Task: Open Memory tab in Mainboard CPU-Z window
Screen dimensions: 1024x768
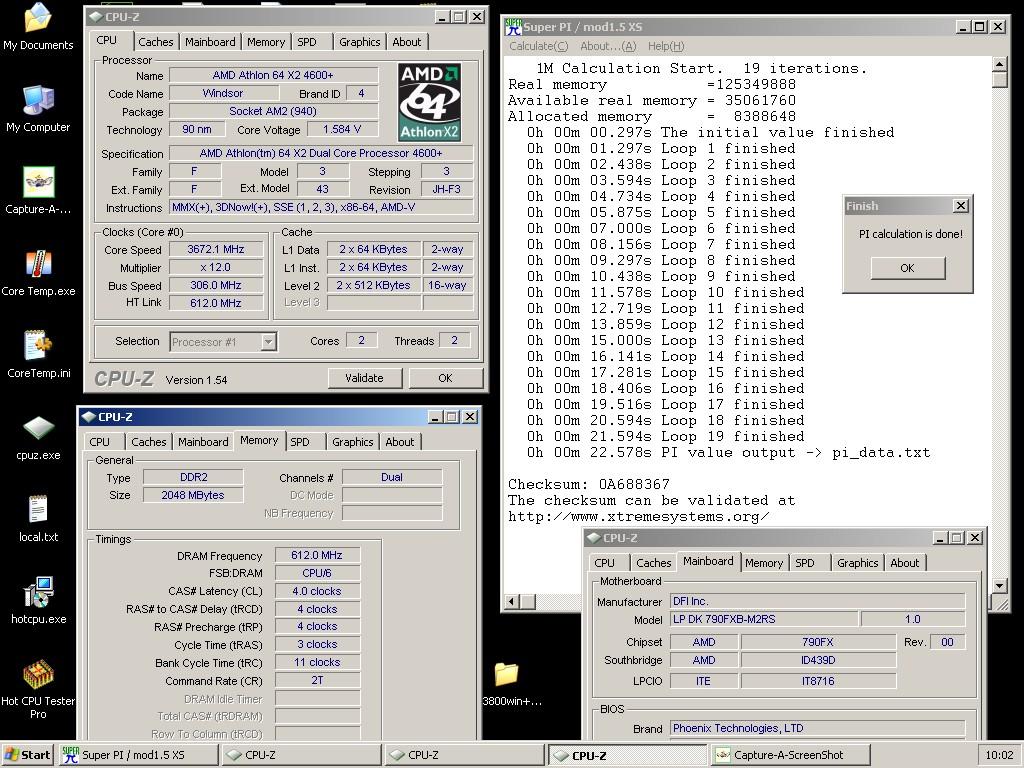Action: 763,563
